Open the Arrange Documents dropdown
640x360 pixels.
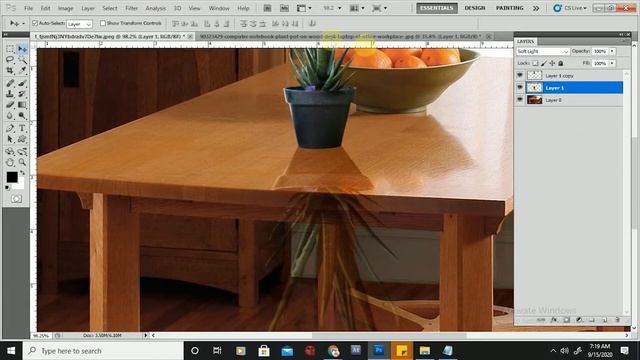coord(358,8)
